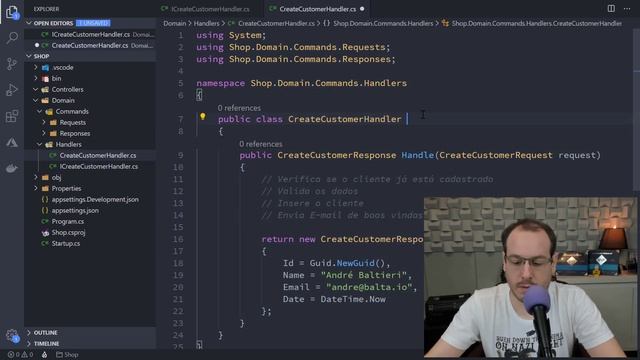Viewport: 640px width, 360px height.
Task: Open CreateCustomerHandler.cs in Handlers tree
Action: pyautogui.click(x=98, y=156)
